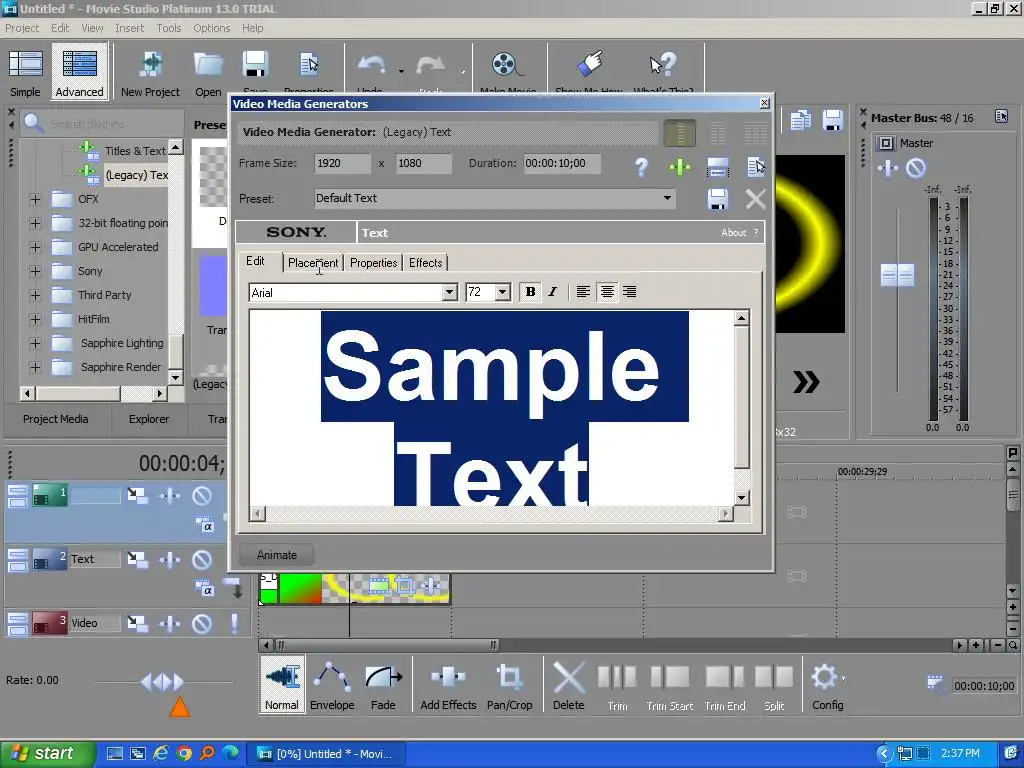Center align the text
The height and width of the screenshot is (768, 1024).
tap(607, 292)
